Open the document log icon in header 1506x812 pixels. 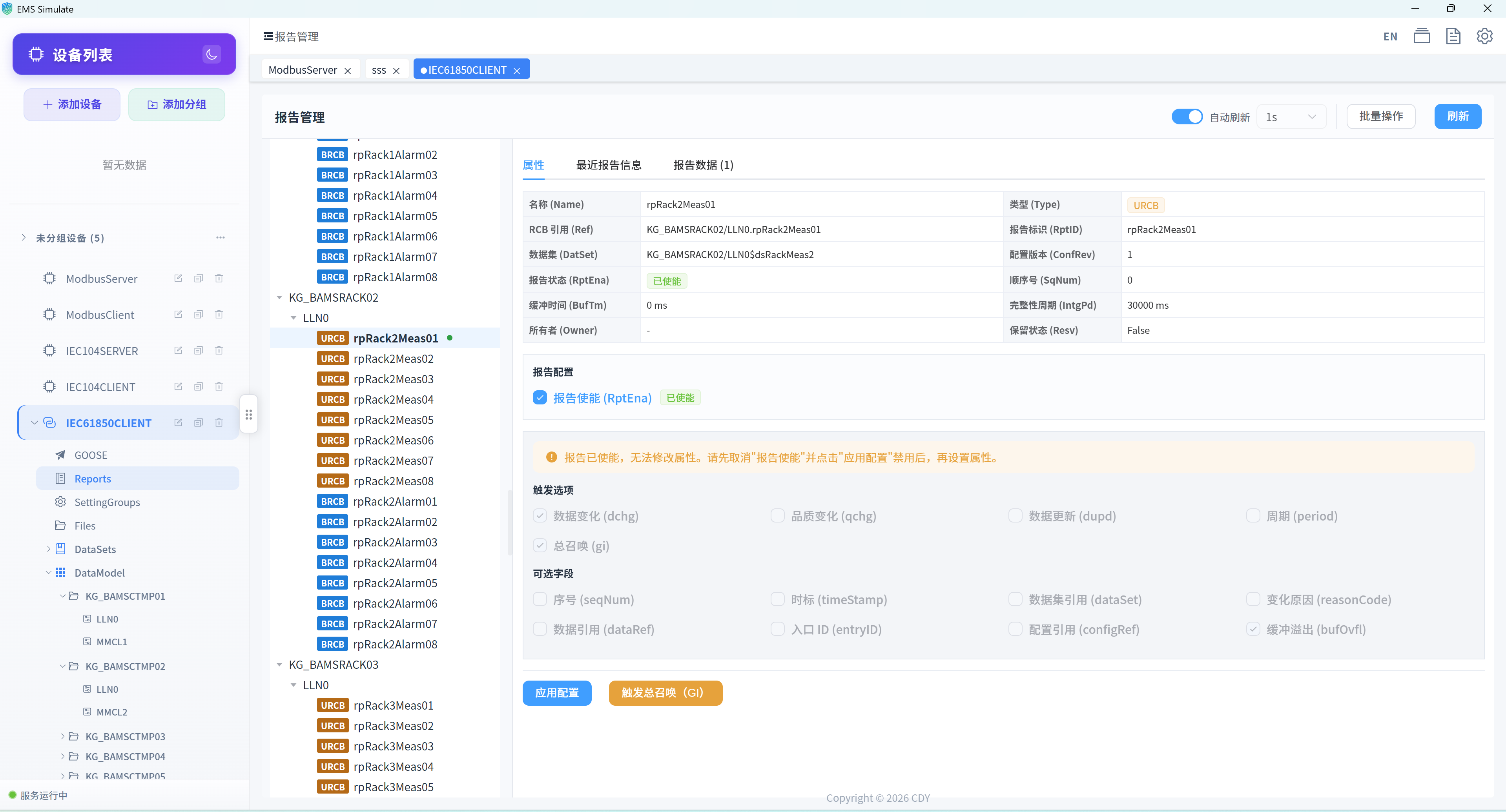pos(1453,36)
